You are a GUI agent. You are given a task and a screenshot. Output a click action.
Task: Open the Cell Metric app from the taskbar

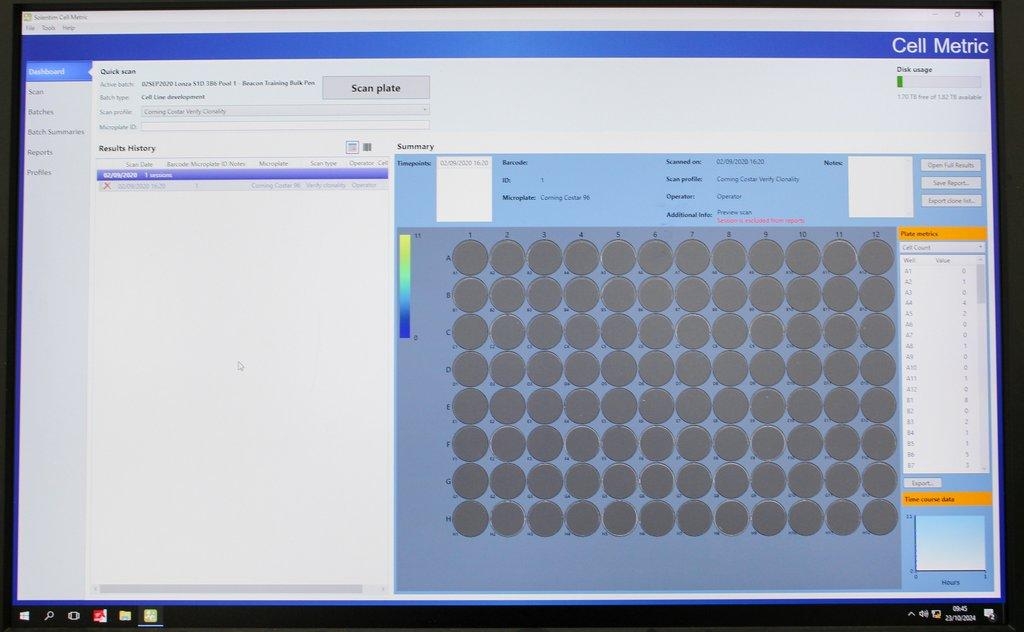tap(150, 616)
